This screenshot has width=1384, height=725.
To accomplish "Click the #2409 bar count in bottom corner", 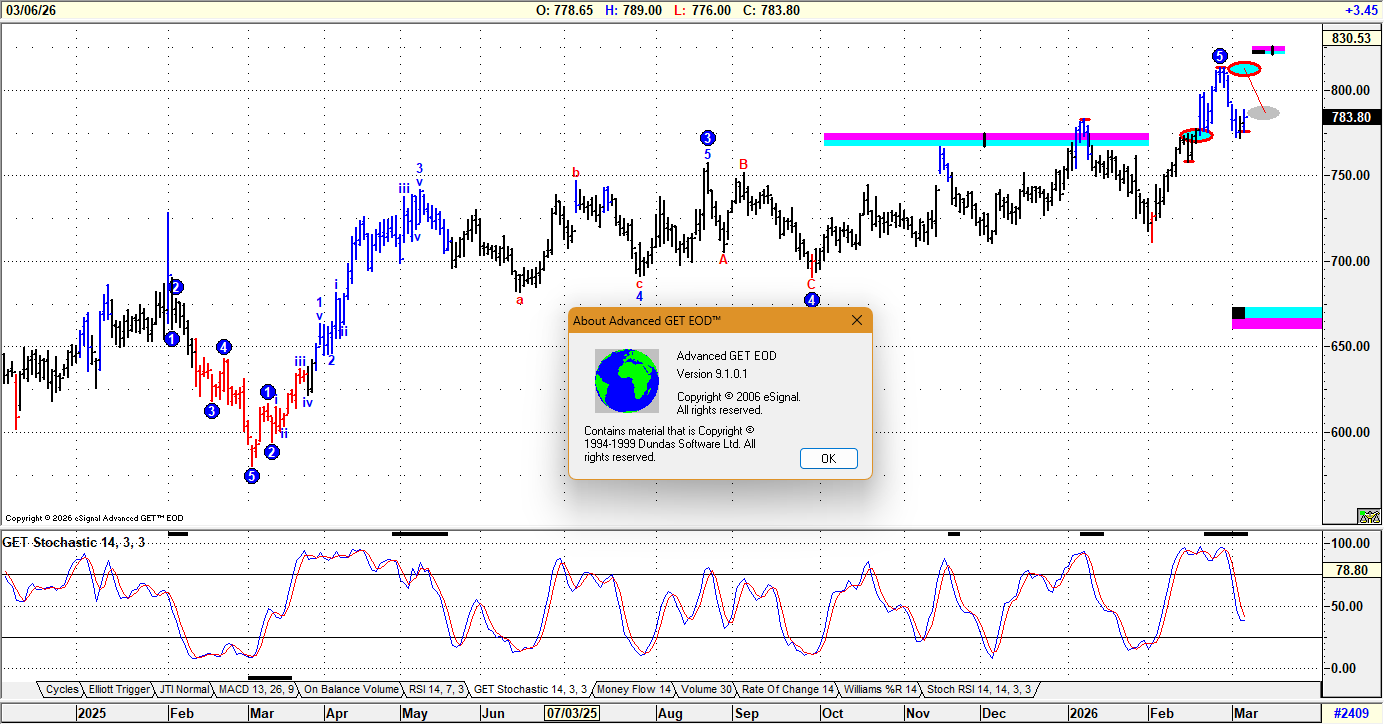I will tap(1352, 714).
